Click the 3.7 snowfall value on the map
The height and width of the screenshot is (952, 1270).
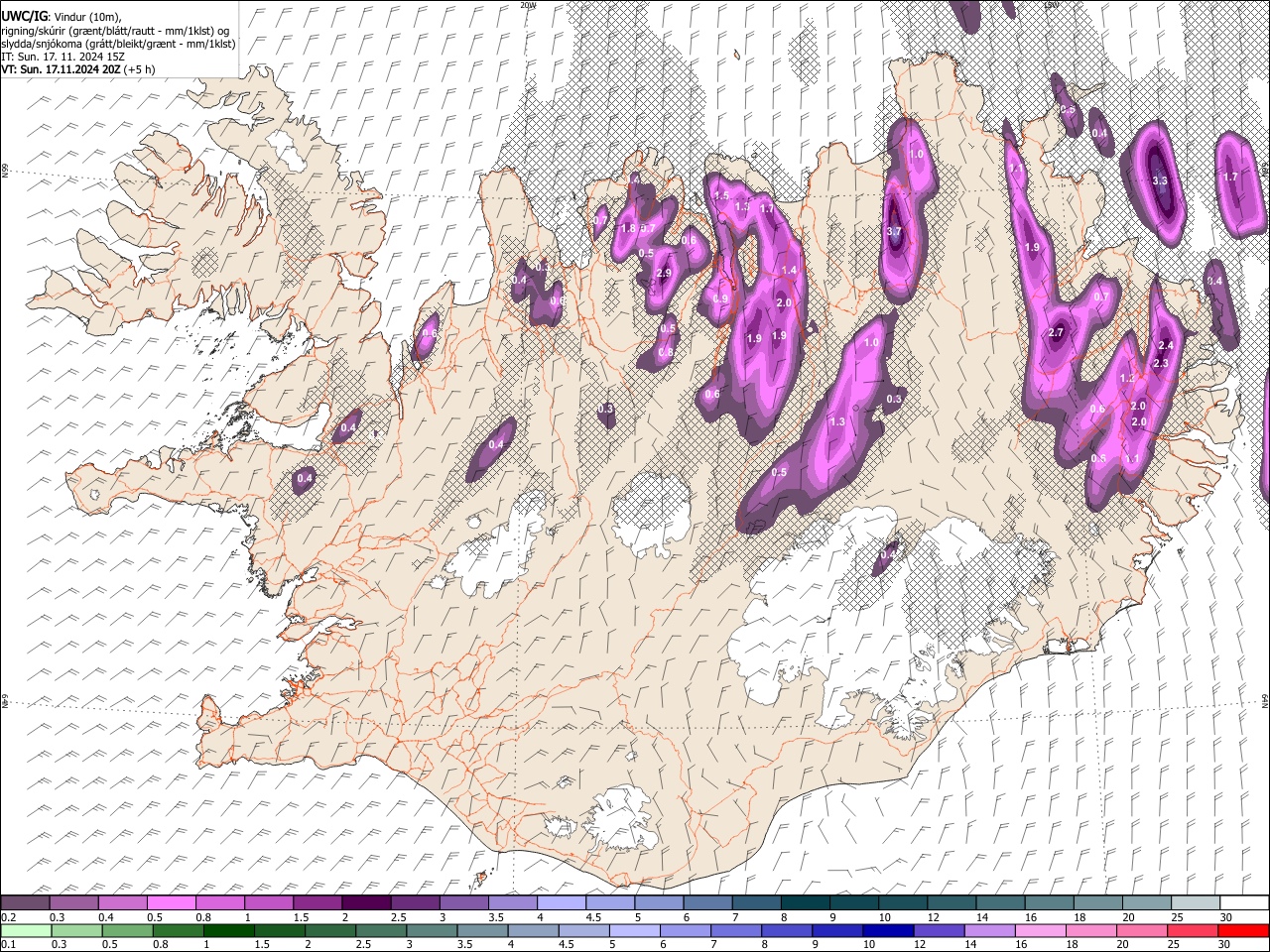(893, 232)
